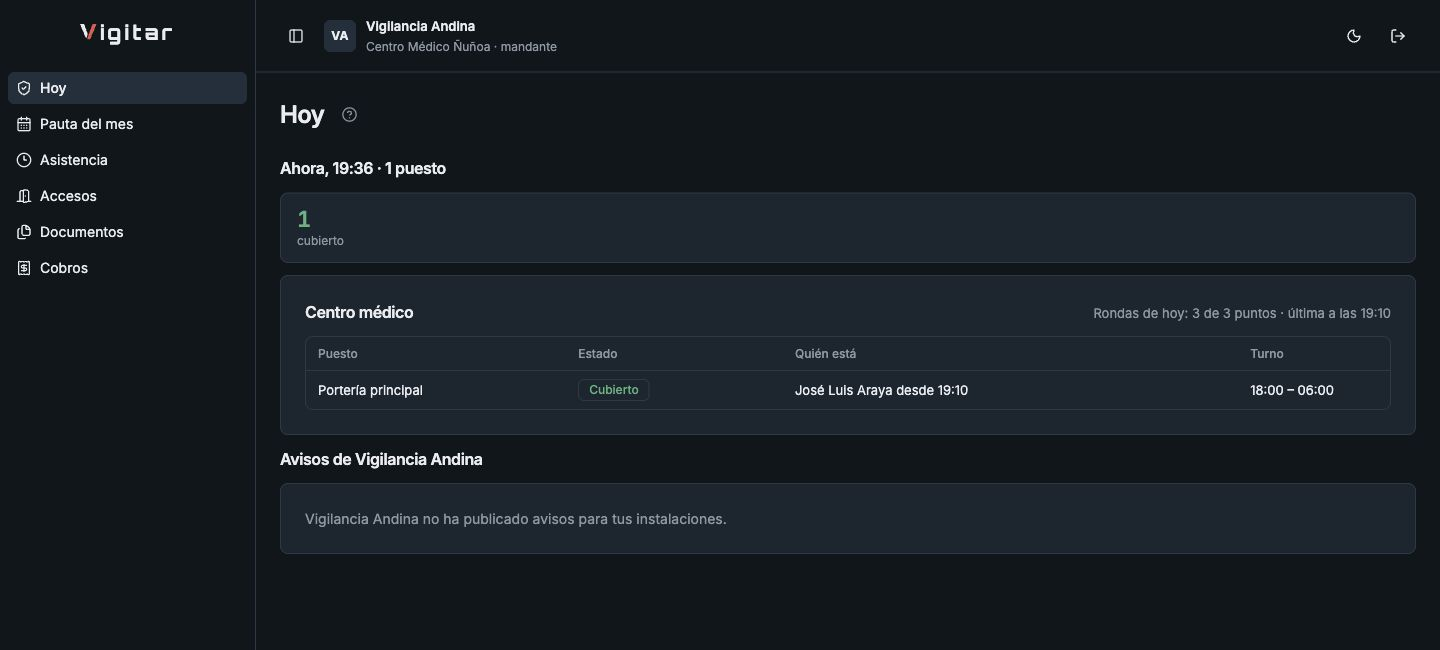Click the documents icon next to Documentos
This screenshot has height=650, width=1440.
pos(24,232)
